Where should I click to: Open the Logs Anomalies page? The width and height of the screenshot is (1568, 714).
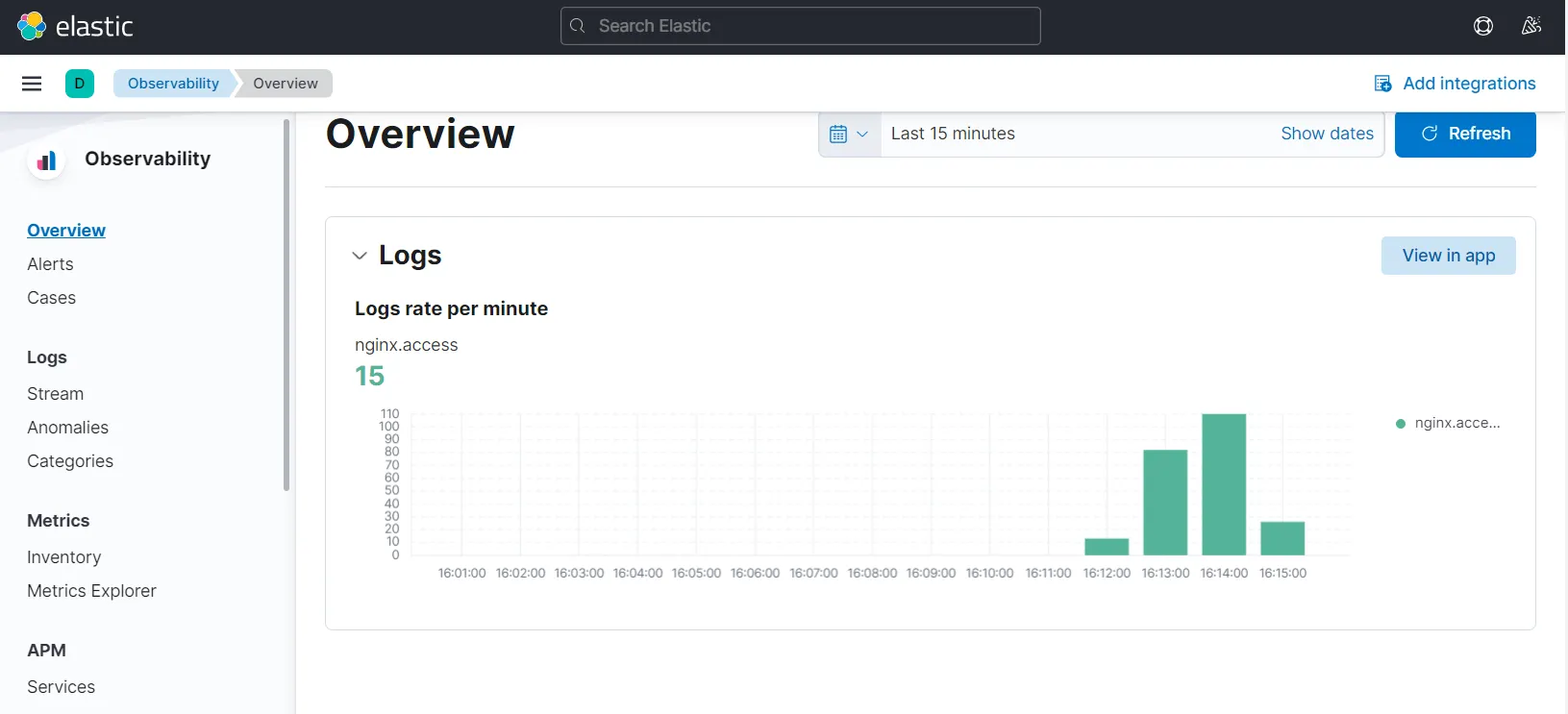pyautogui.click(x=67, y=428)
